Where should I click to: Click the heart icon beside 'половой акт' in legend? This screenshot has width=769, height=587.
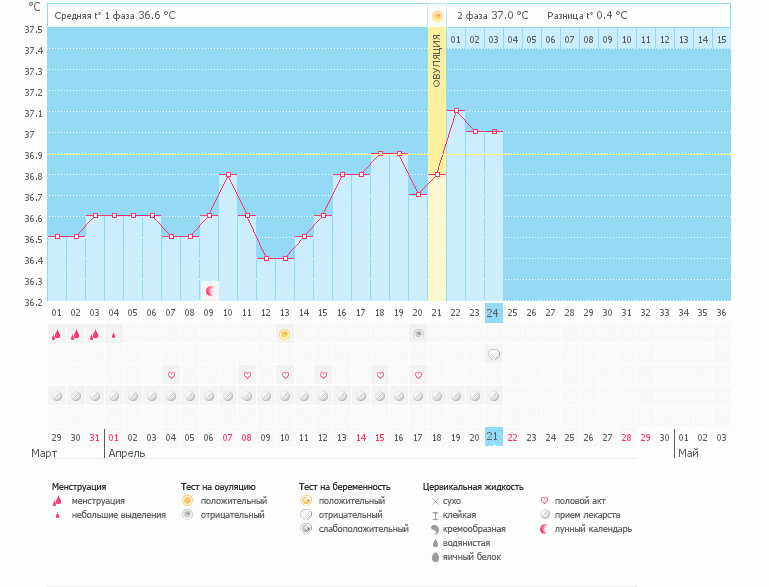click(545, 500)
